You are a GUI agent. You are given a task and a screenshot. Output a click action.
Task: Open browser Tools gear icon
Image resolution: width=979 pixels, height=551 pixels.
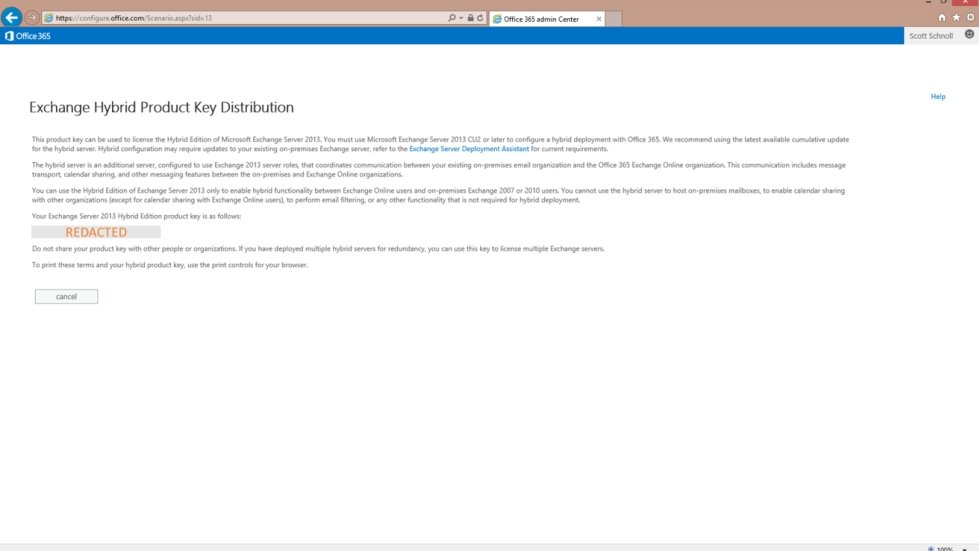pyautogui.click(x=970, y=17)
